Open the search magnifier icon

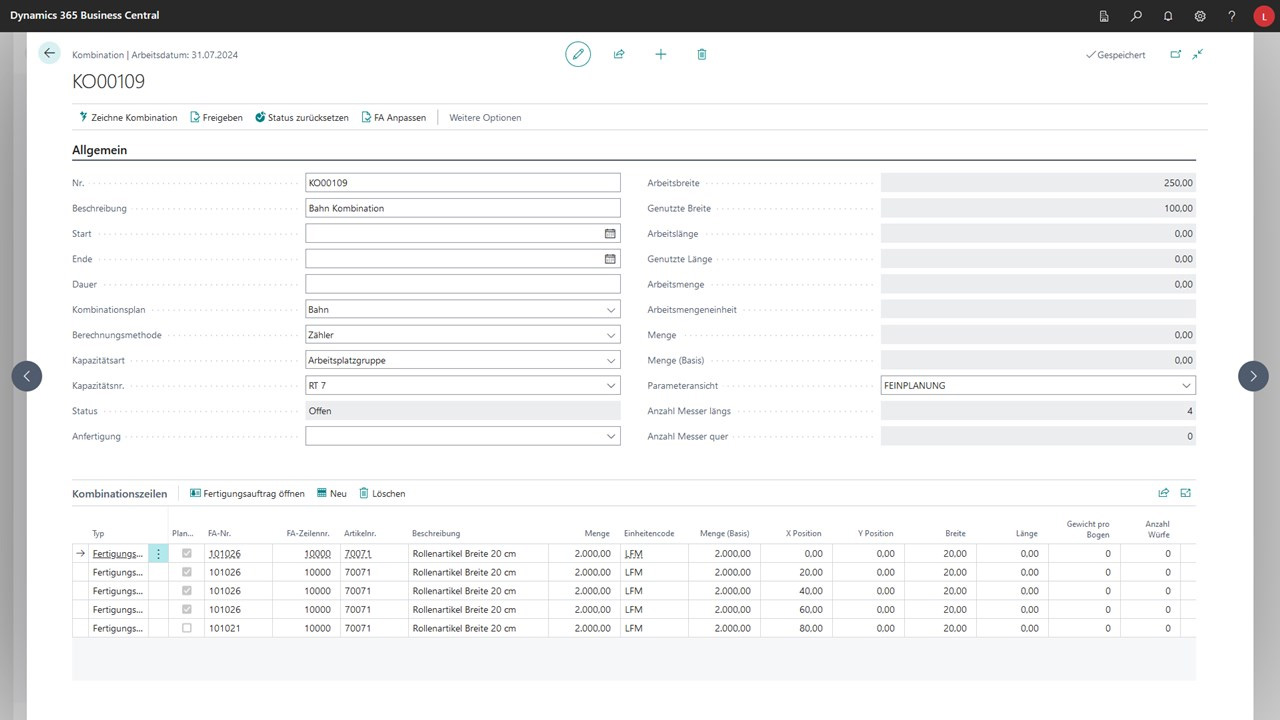pyautogui.click(x=1136, y=16)
